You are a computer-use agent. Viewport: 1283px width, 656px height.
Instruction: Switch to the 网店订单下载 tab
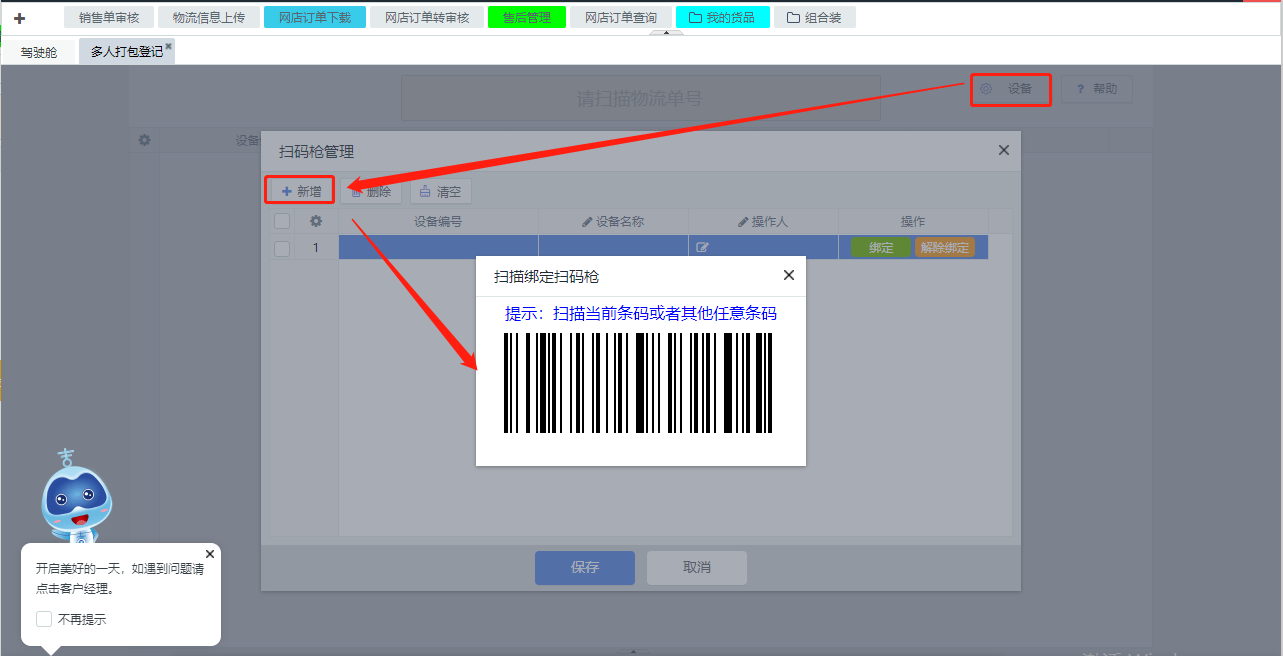coord(315,17)
